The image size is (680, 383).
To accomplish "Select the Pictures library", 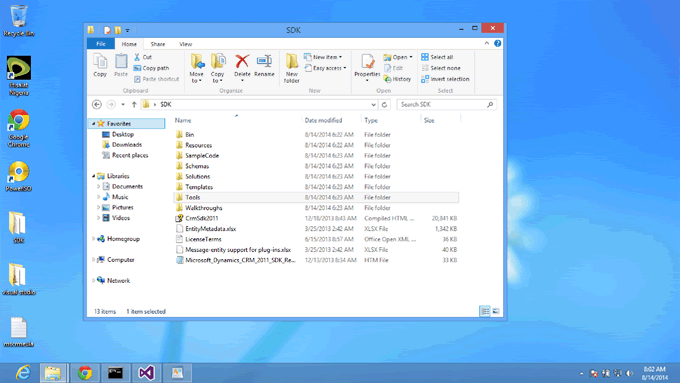I will tap(118, 207).
